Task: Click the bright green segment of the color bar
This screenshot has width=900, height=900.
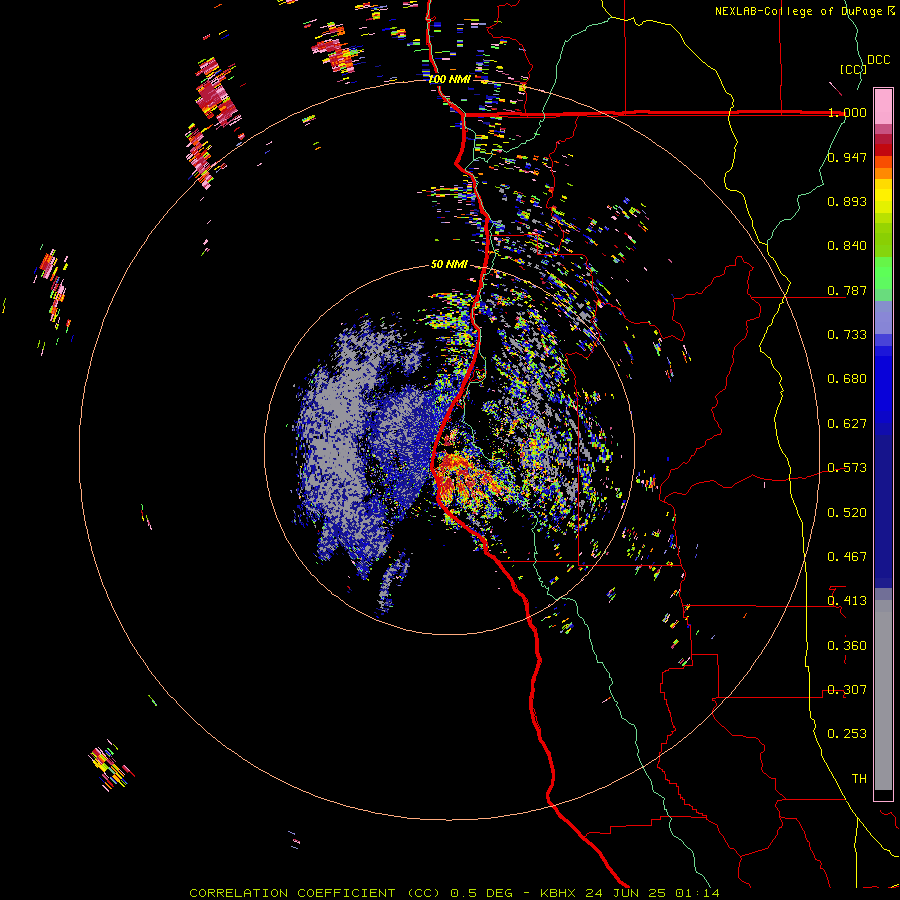Action: coord(883,273)
